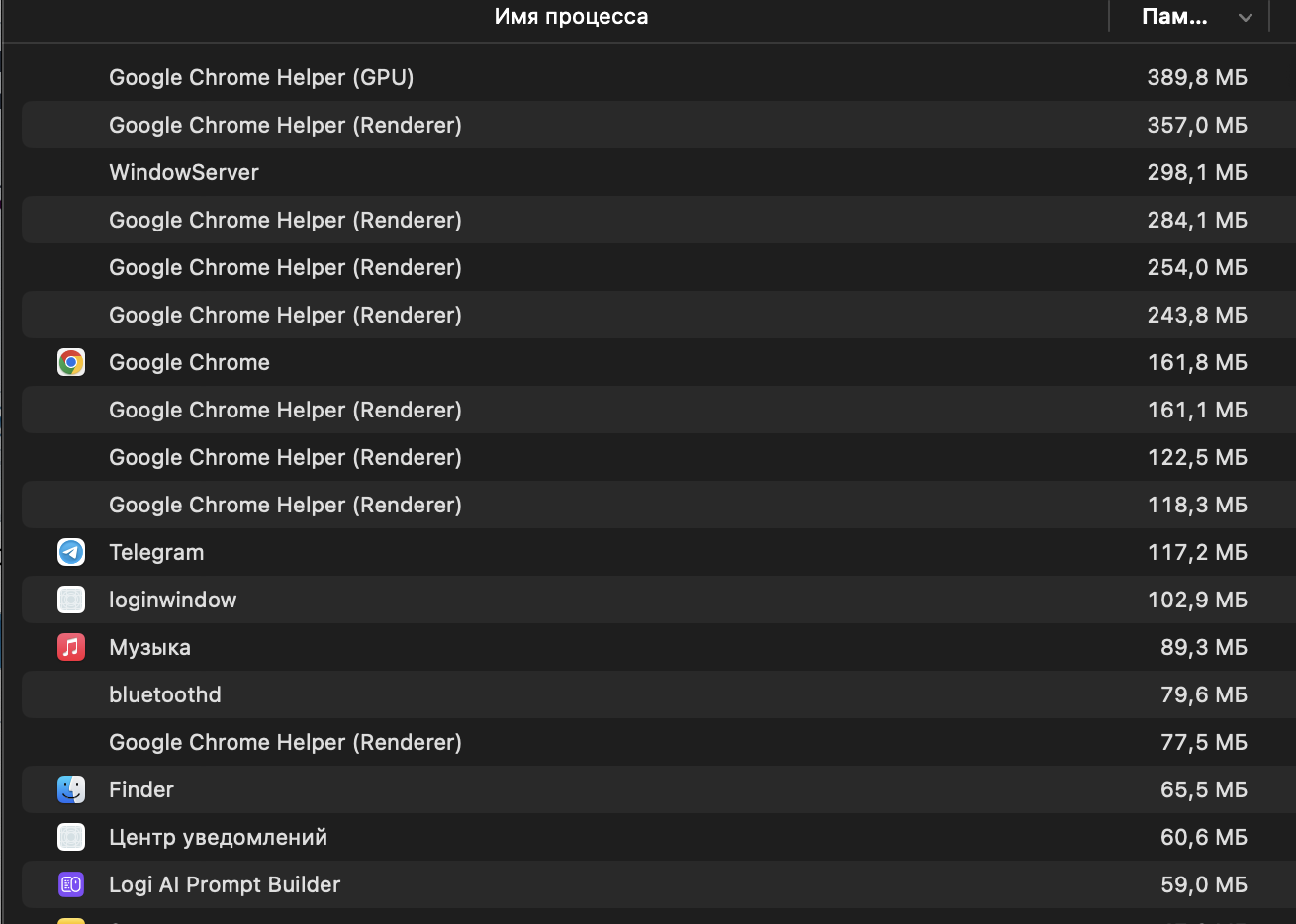This screenshot has height=924, width=1296.
Task: Click the Google Chrome app icon
Action: coord(71,362)
